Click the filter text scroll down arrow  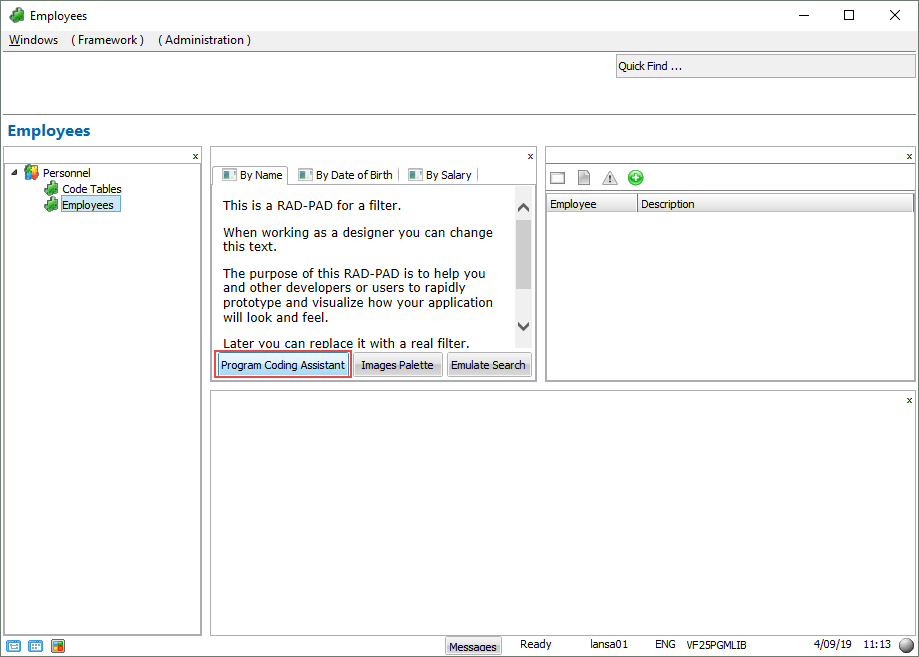coord(523,326)
